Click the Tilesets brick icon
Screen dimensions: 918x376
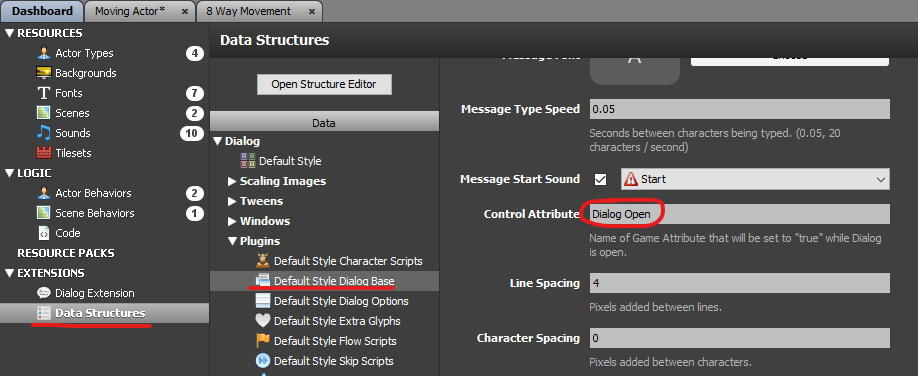[44, 153]
